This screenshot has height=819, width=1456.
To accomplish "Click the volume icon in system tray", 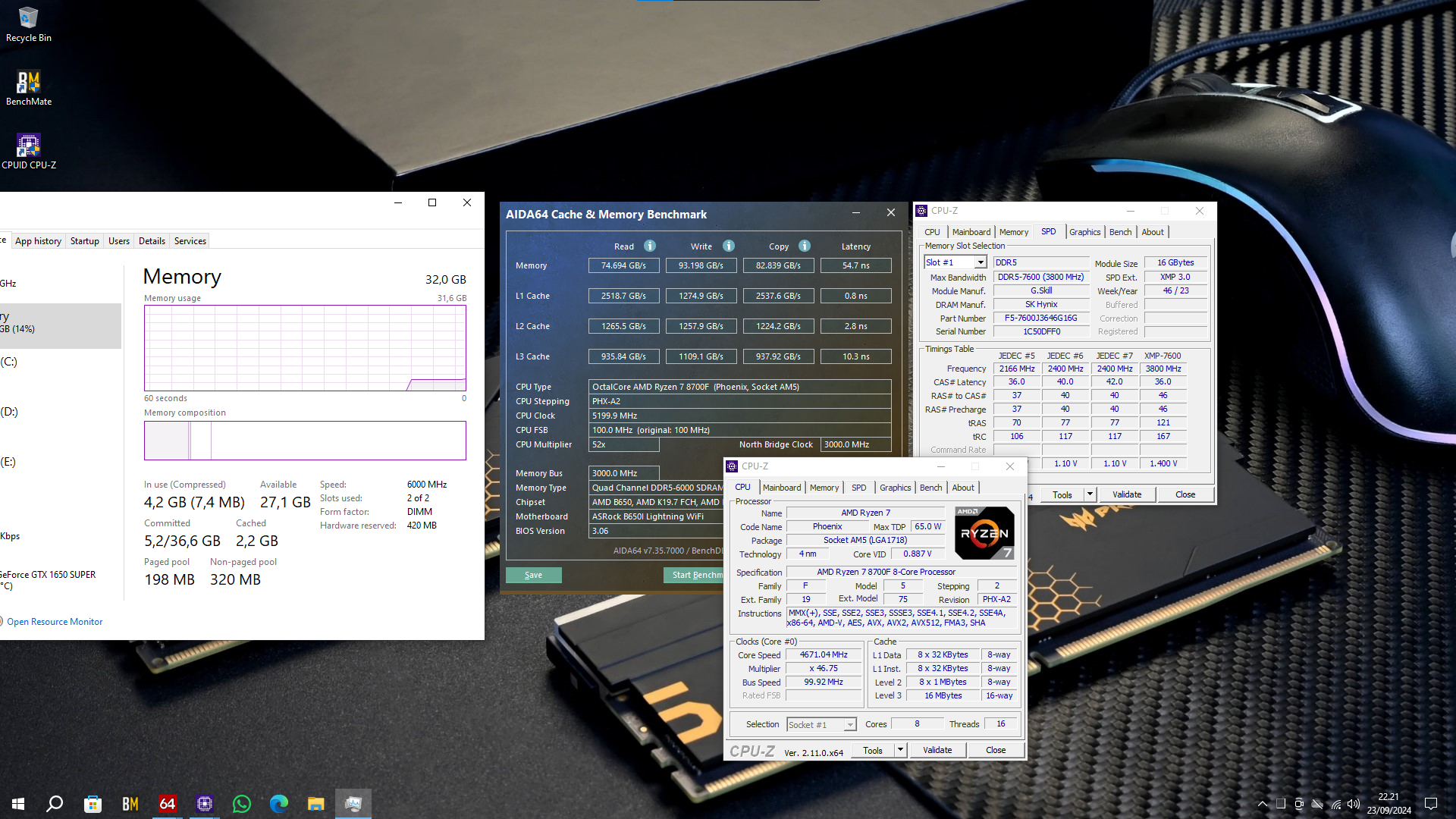I will (1354, 804).
